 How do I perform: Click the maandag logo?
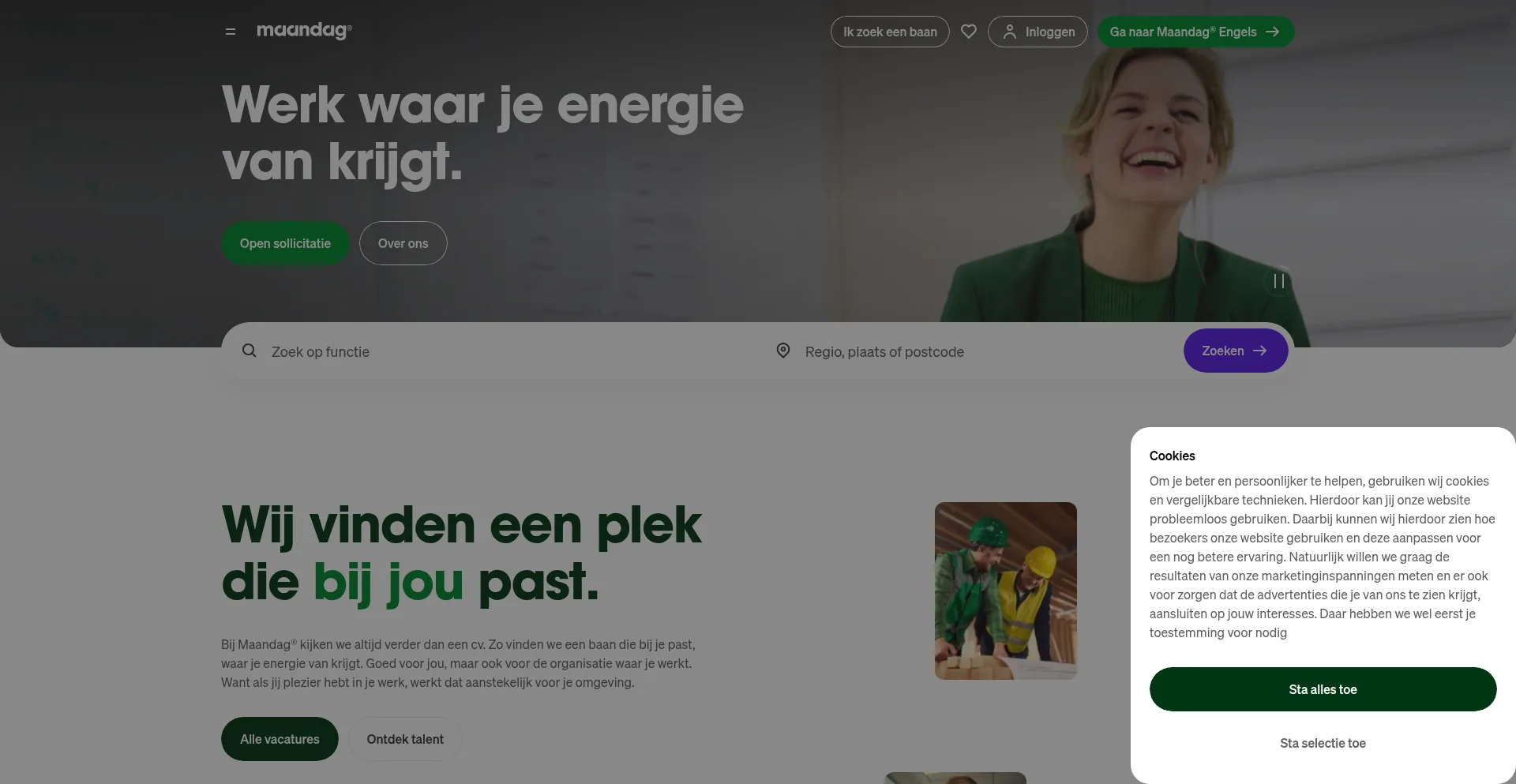coord(304,31)
